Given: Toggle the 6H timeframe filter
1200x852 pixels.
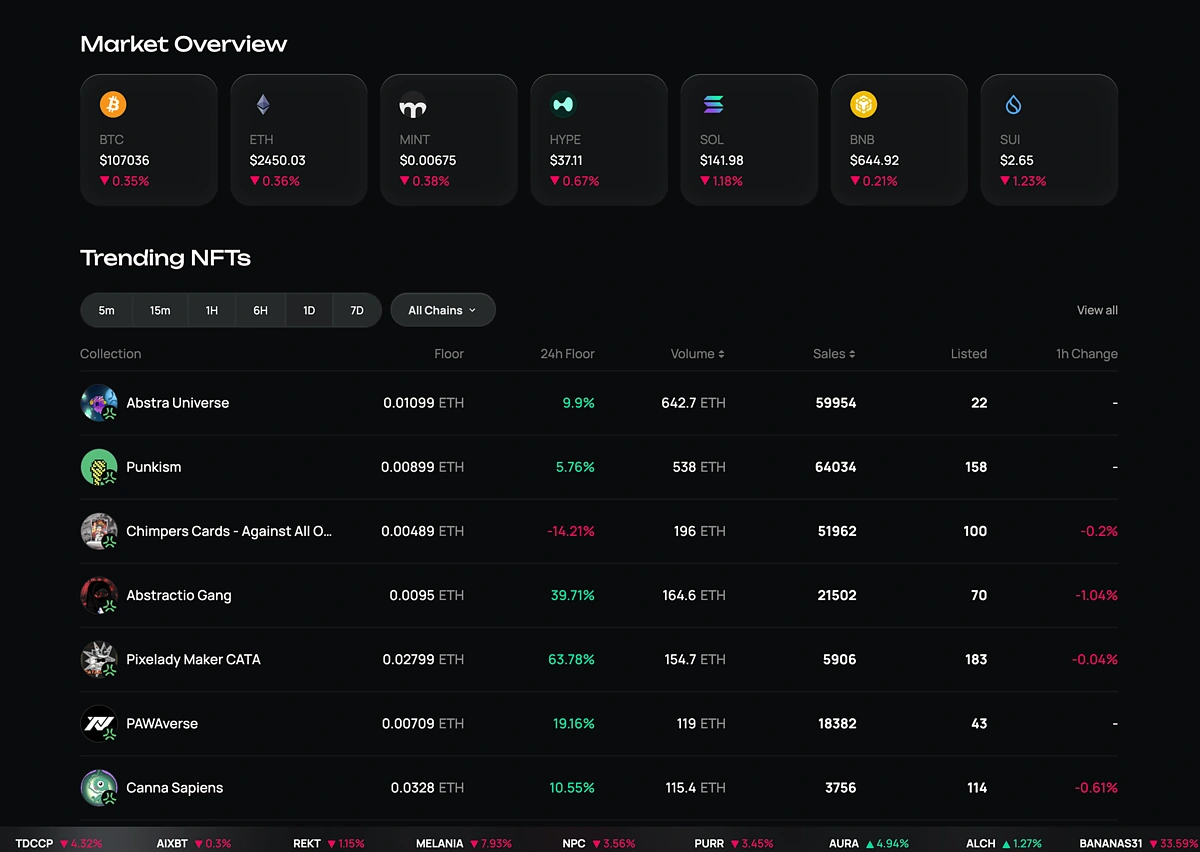Looking at the screenshot, I should [261, 310].
